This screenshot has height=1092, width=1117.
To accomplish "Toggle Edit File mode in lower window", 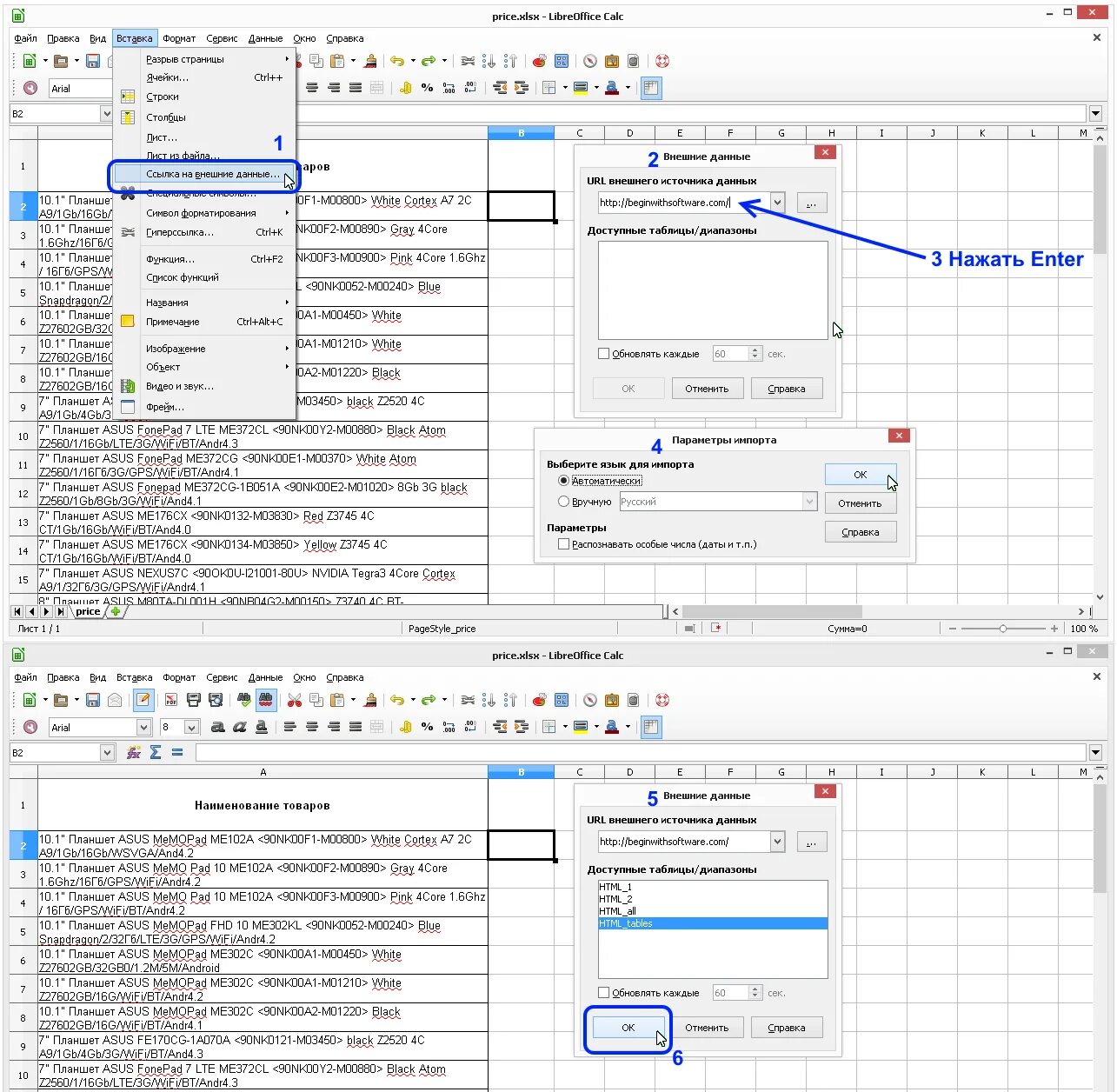I will pyautogui.click(x=143, y=700).
